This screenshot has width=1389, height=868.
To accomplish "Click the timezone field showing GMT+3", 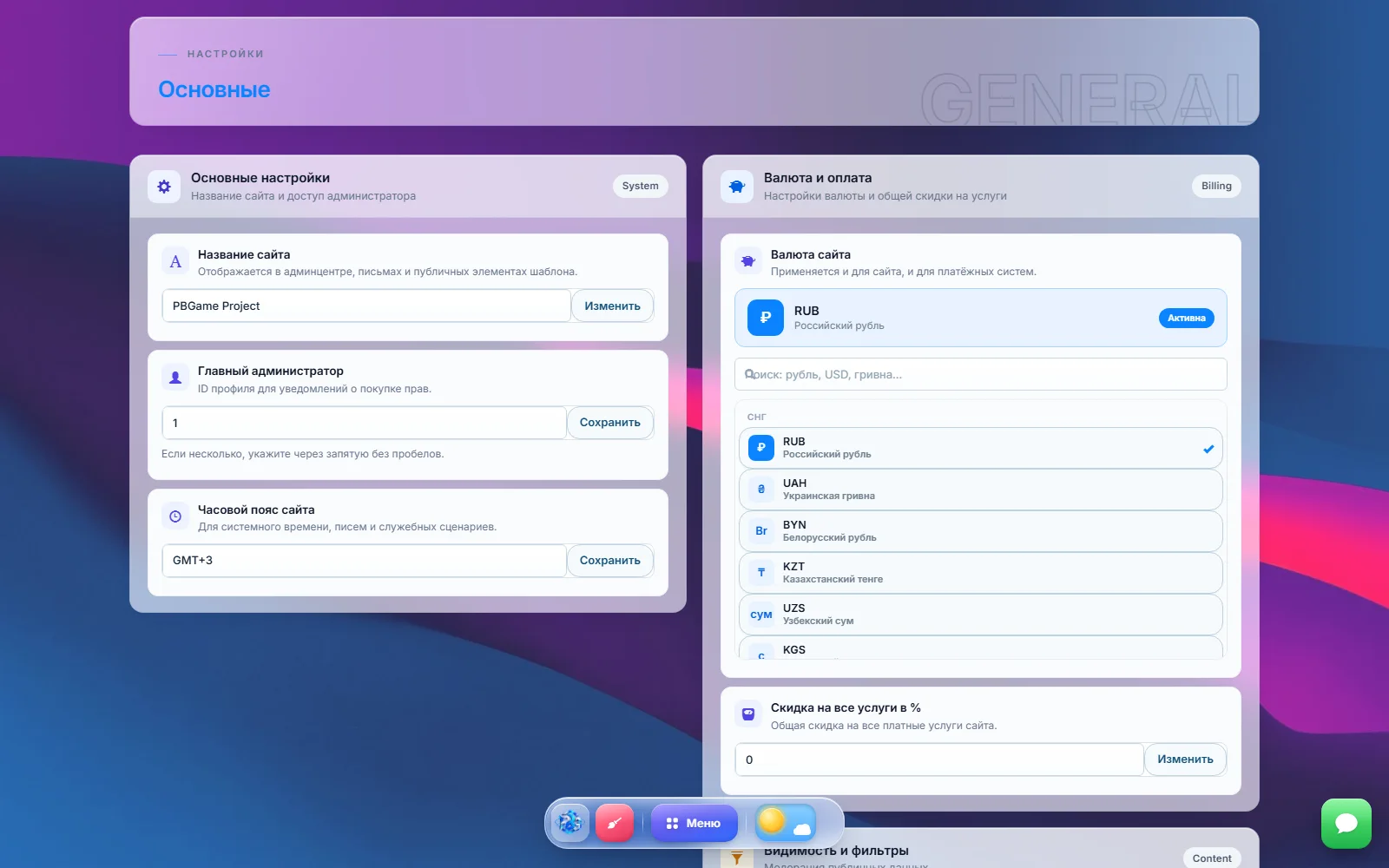I will (365, 561).
